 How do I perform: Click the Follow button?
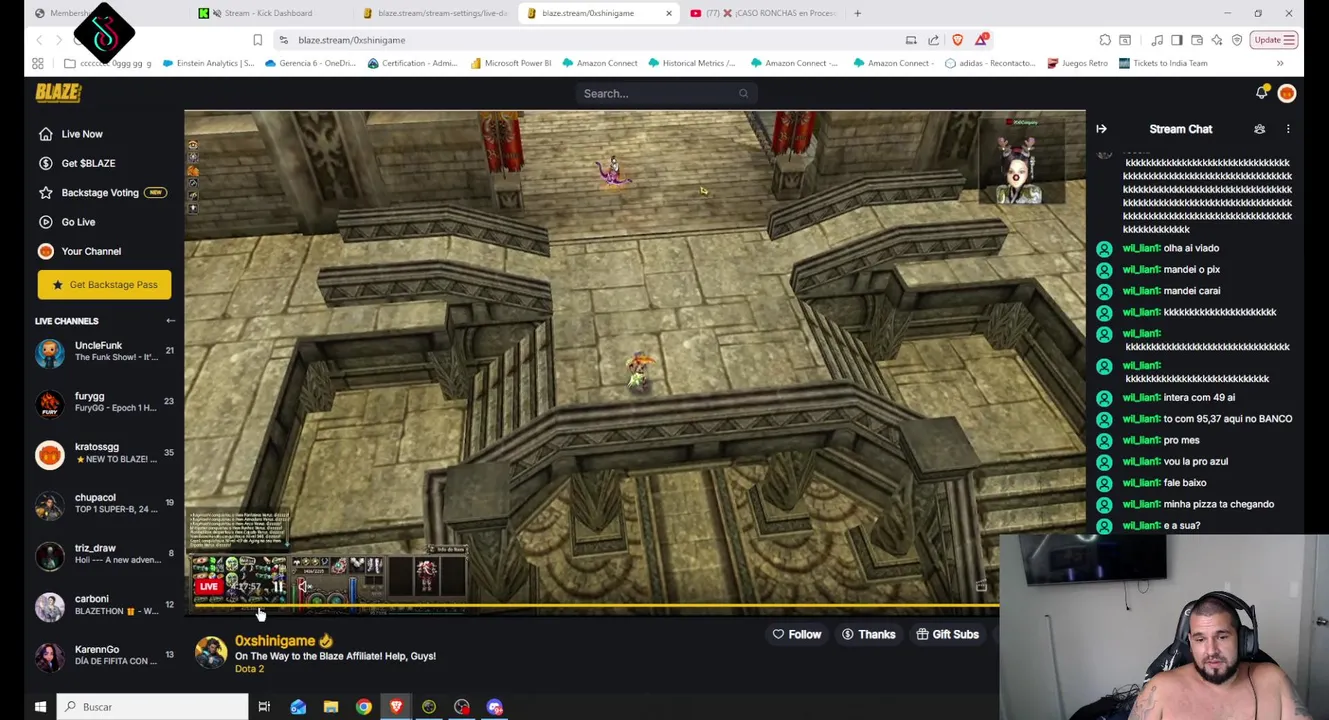(x=797, y=634)
